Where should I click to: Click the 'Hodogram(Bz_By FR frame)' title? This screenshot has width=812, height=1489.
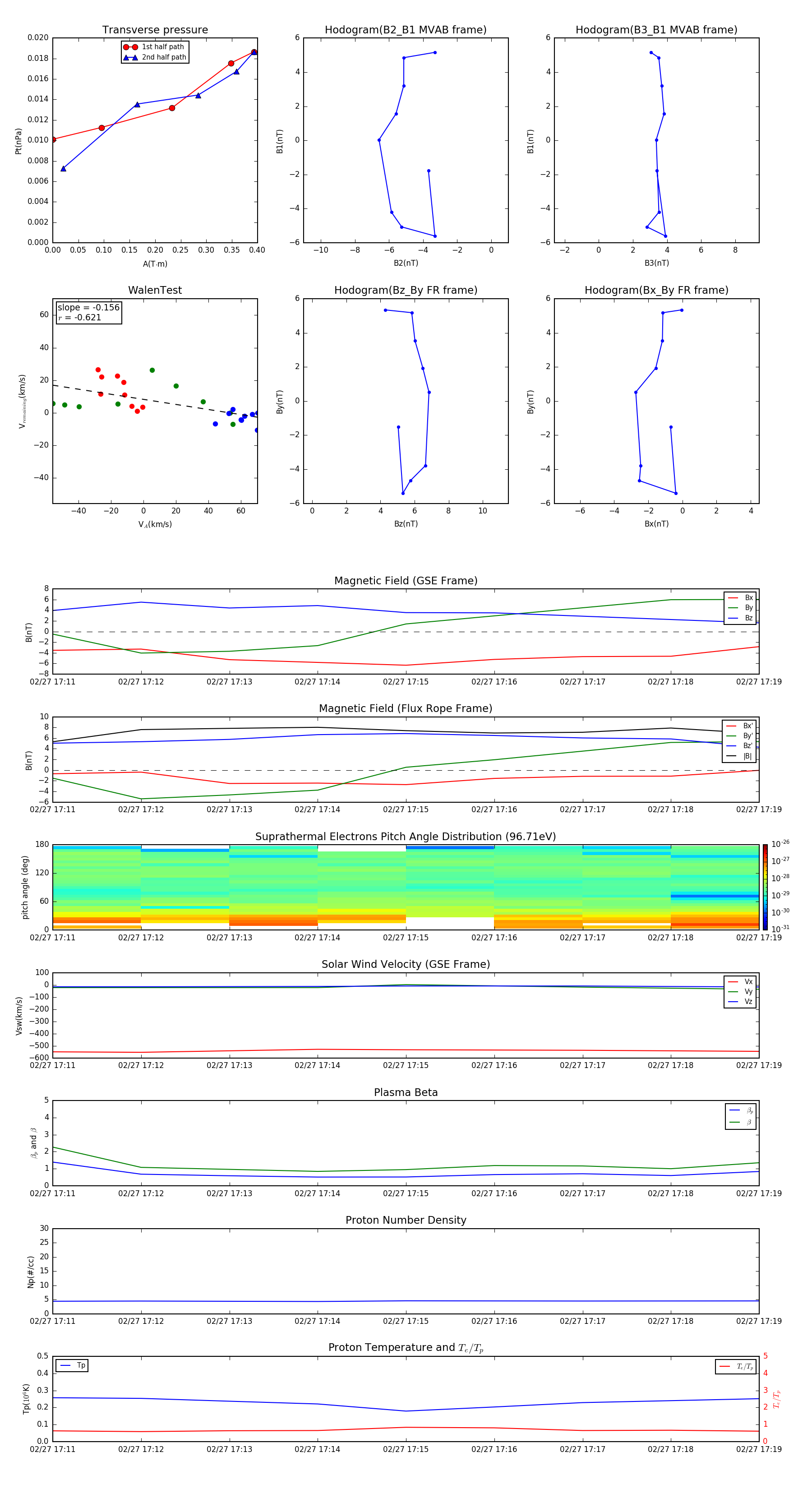406,290
